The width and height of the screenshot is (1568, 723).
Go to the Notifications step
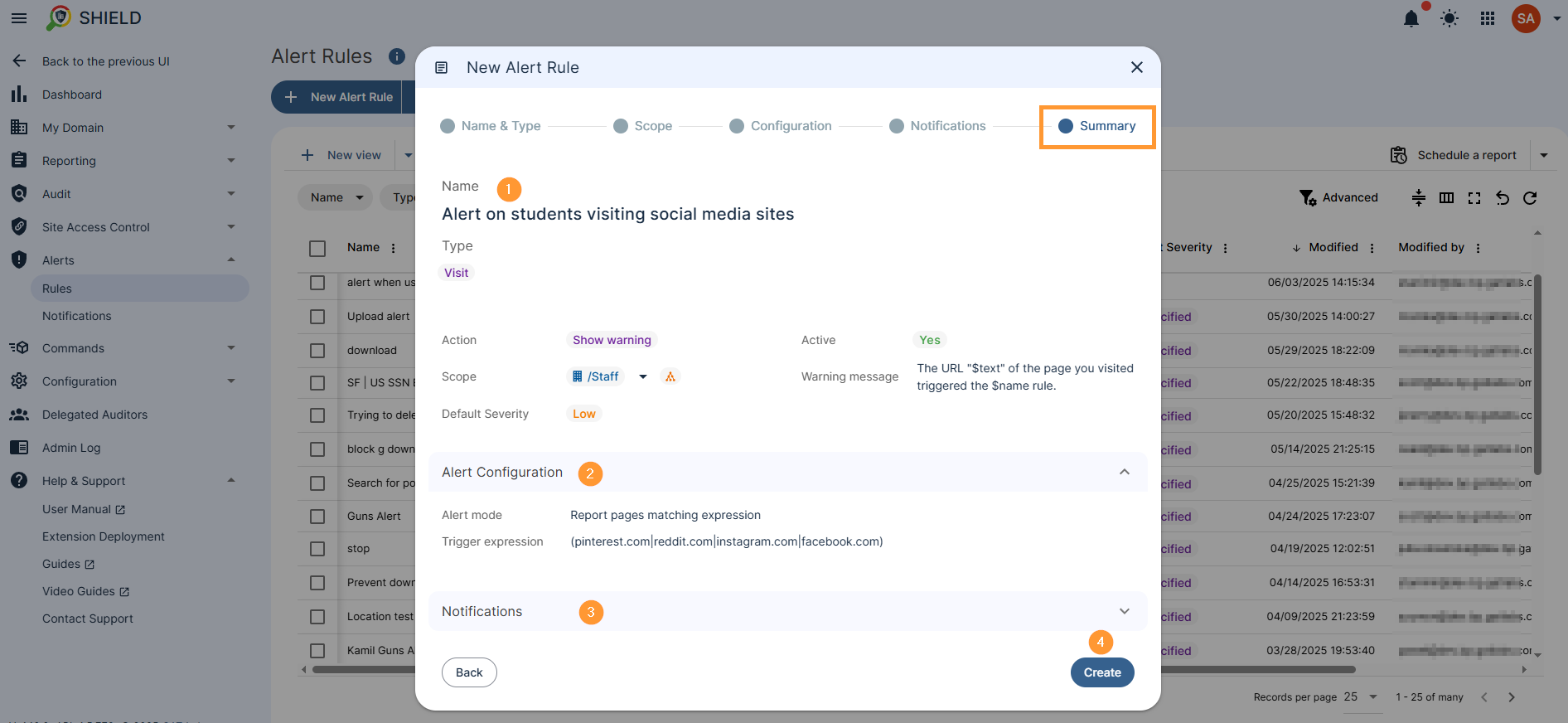point(938,126)
